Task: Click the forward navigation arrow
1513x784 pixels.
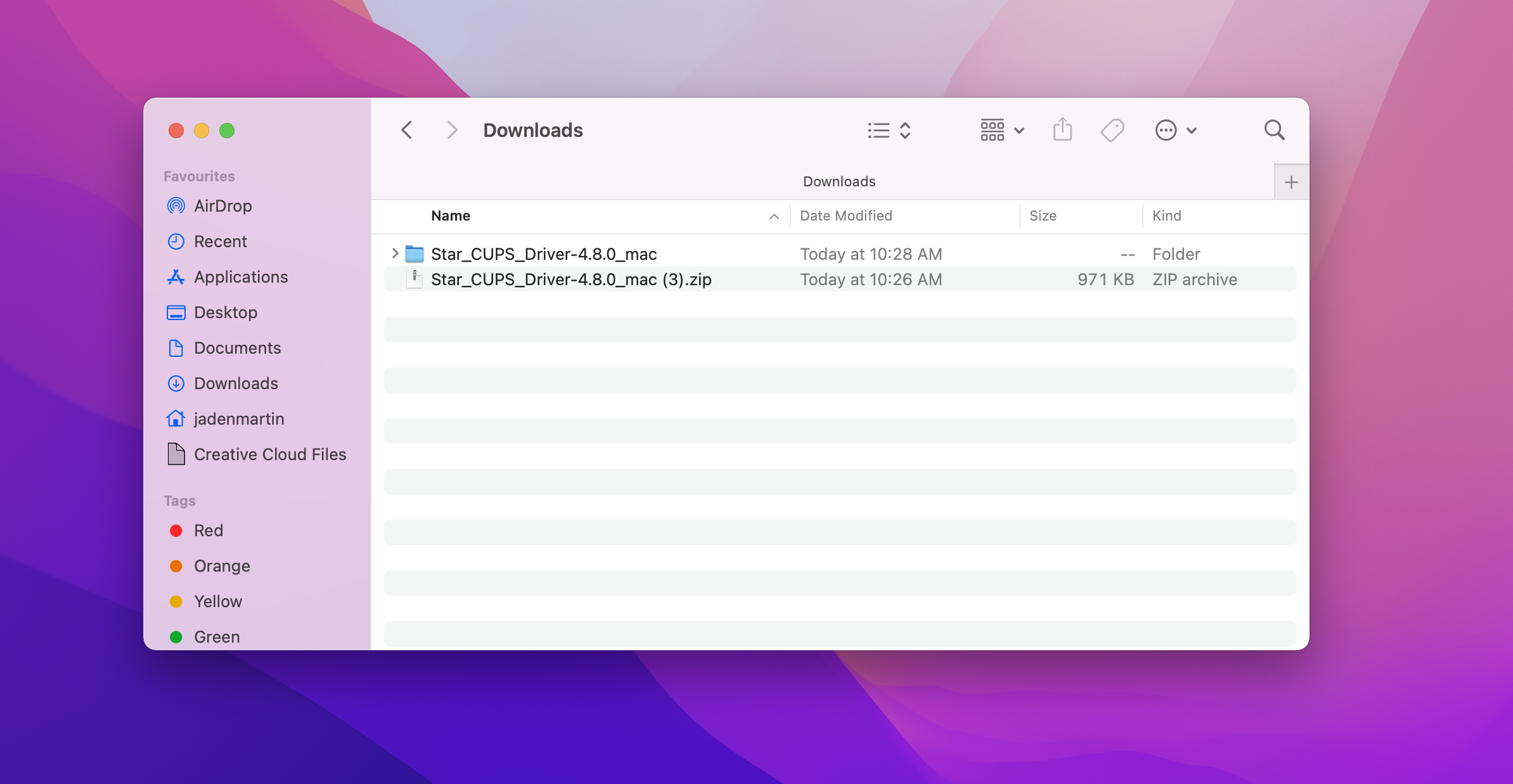Action: tap(451, 131)
